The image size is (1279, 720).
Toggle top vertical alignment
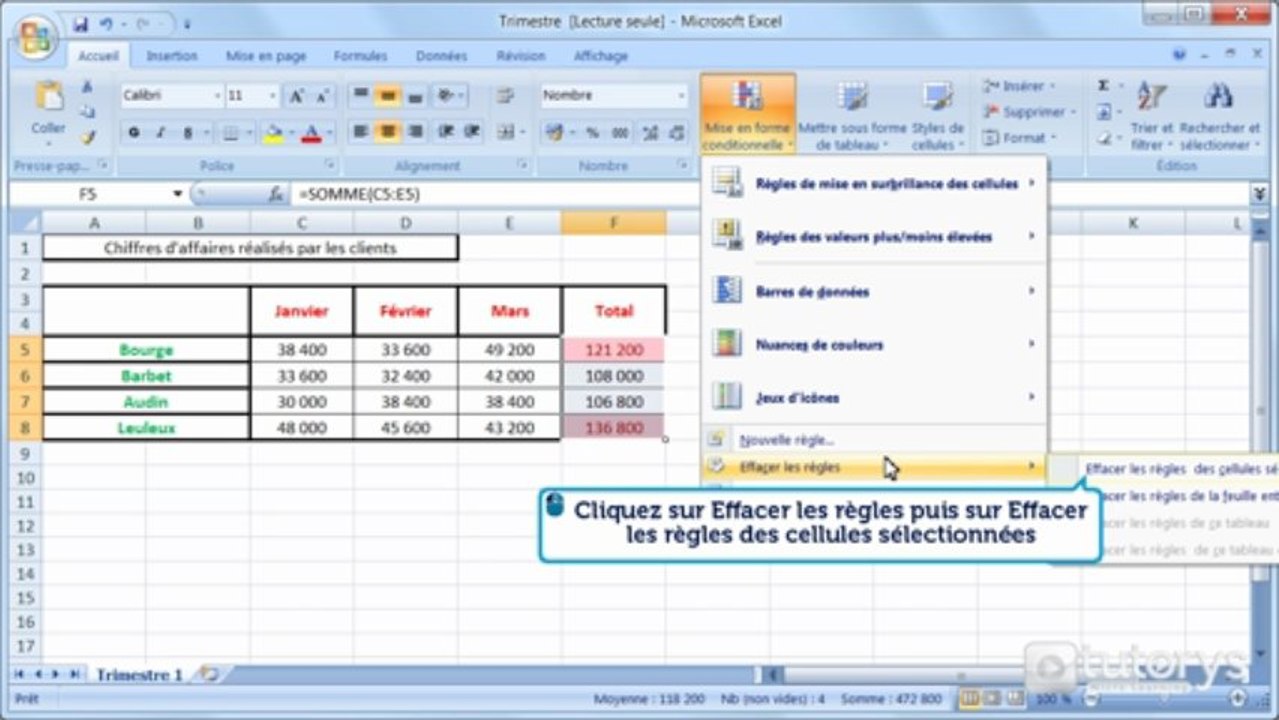pos(361,96)
